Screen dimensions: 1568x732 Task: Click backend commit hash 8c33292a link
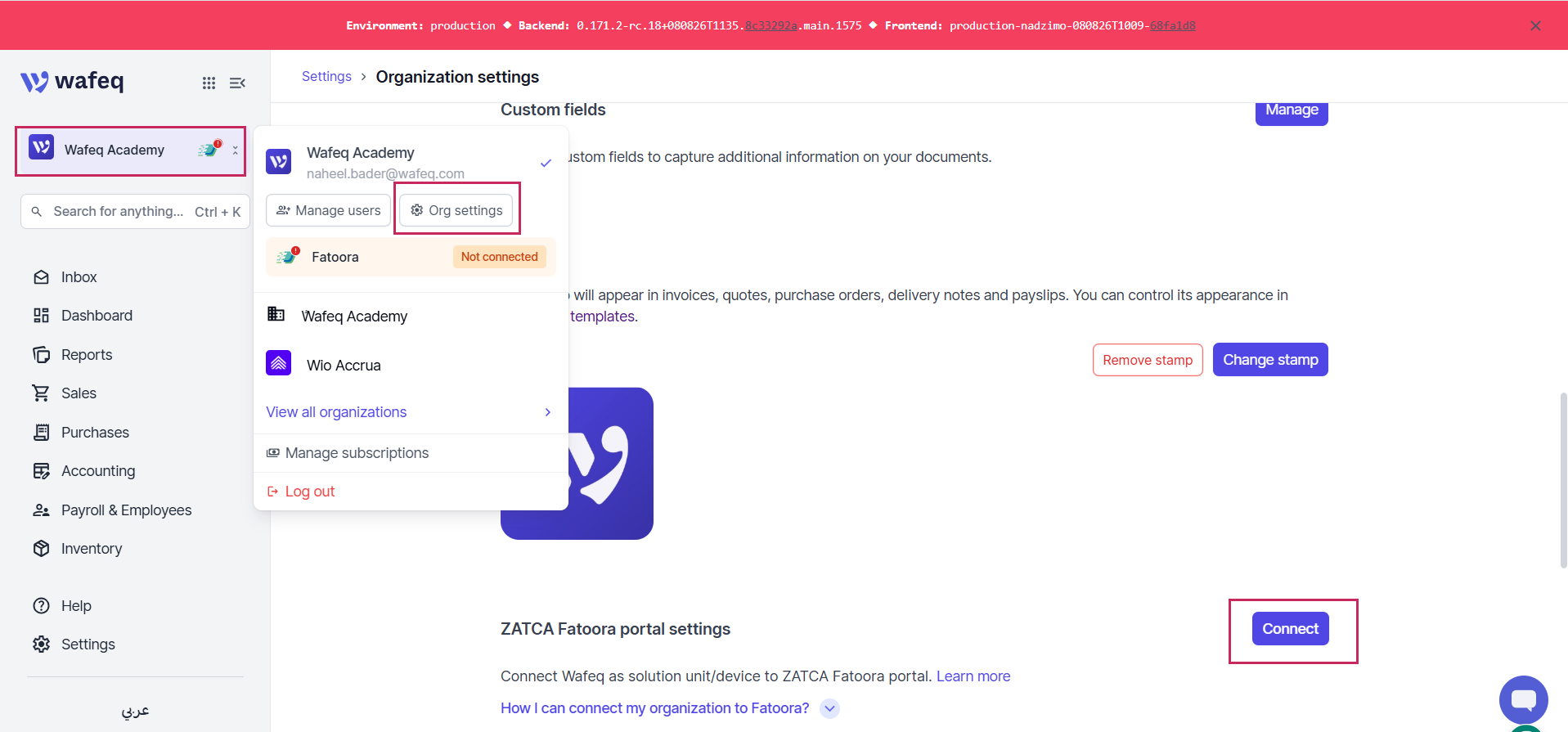771,25
